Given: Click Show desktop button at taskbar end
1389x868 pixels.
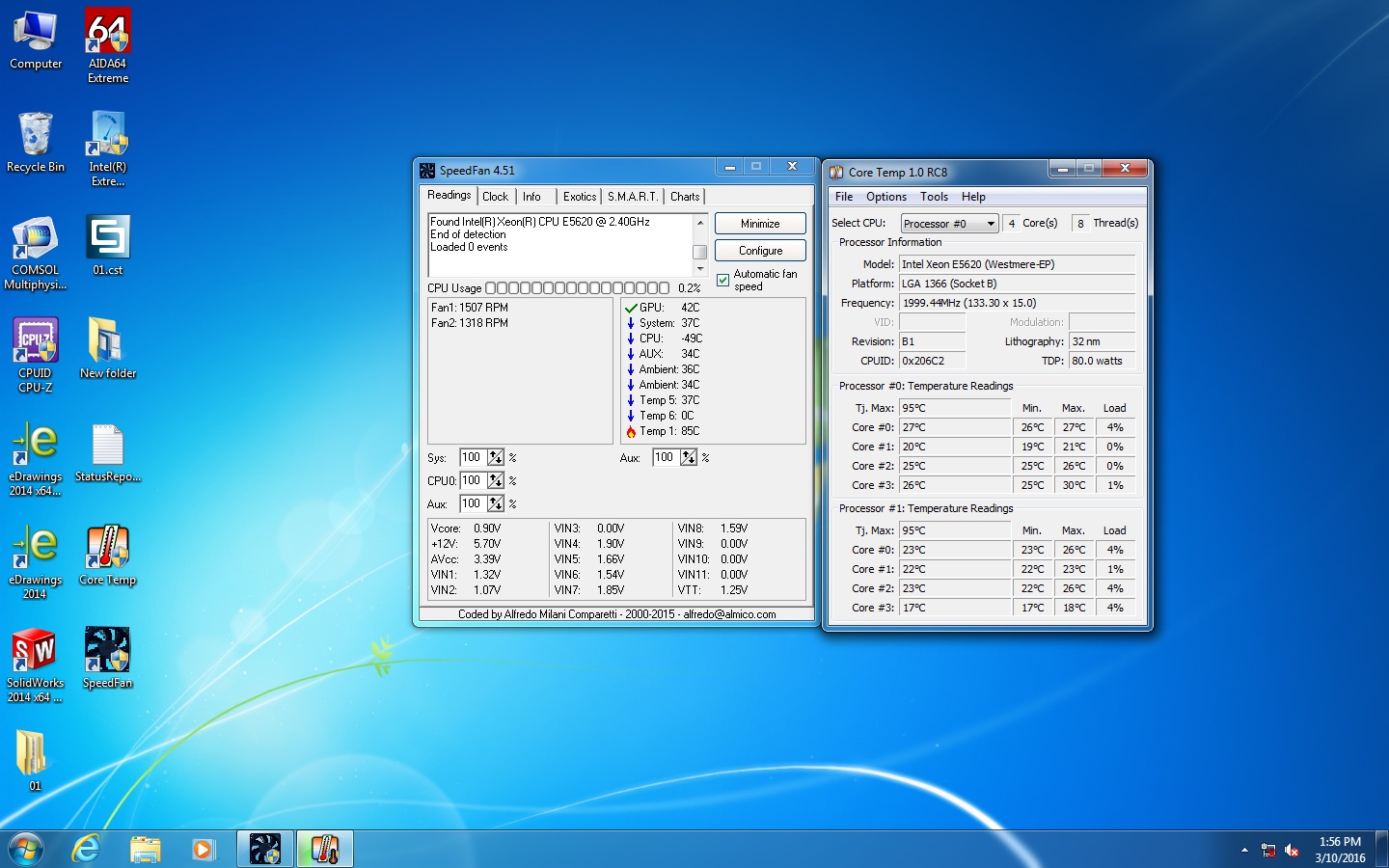Looking at the screenshot, I should click(1381, 849).
